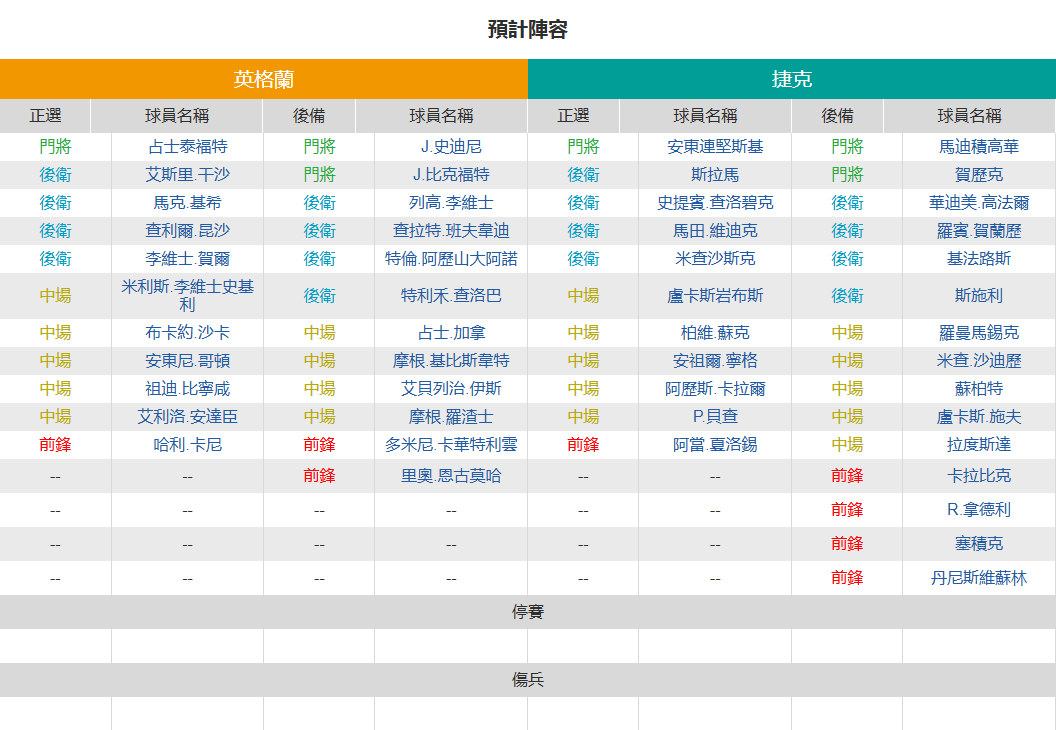1056x730 pixels.
Task: Click on 列高.李維士
Action: 451,203
